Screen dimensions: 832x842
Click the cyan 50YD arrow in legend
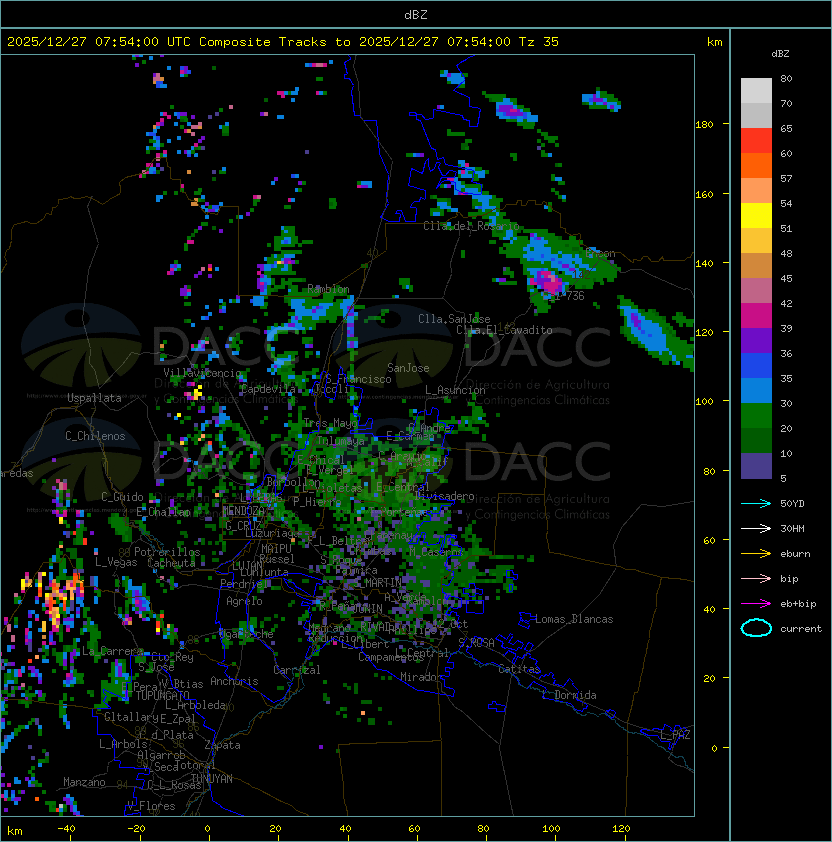click(756, 503)
